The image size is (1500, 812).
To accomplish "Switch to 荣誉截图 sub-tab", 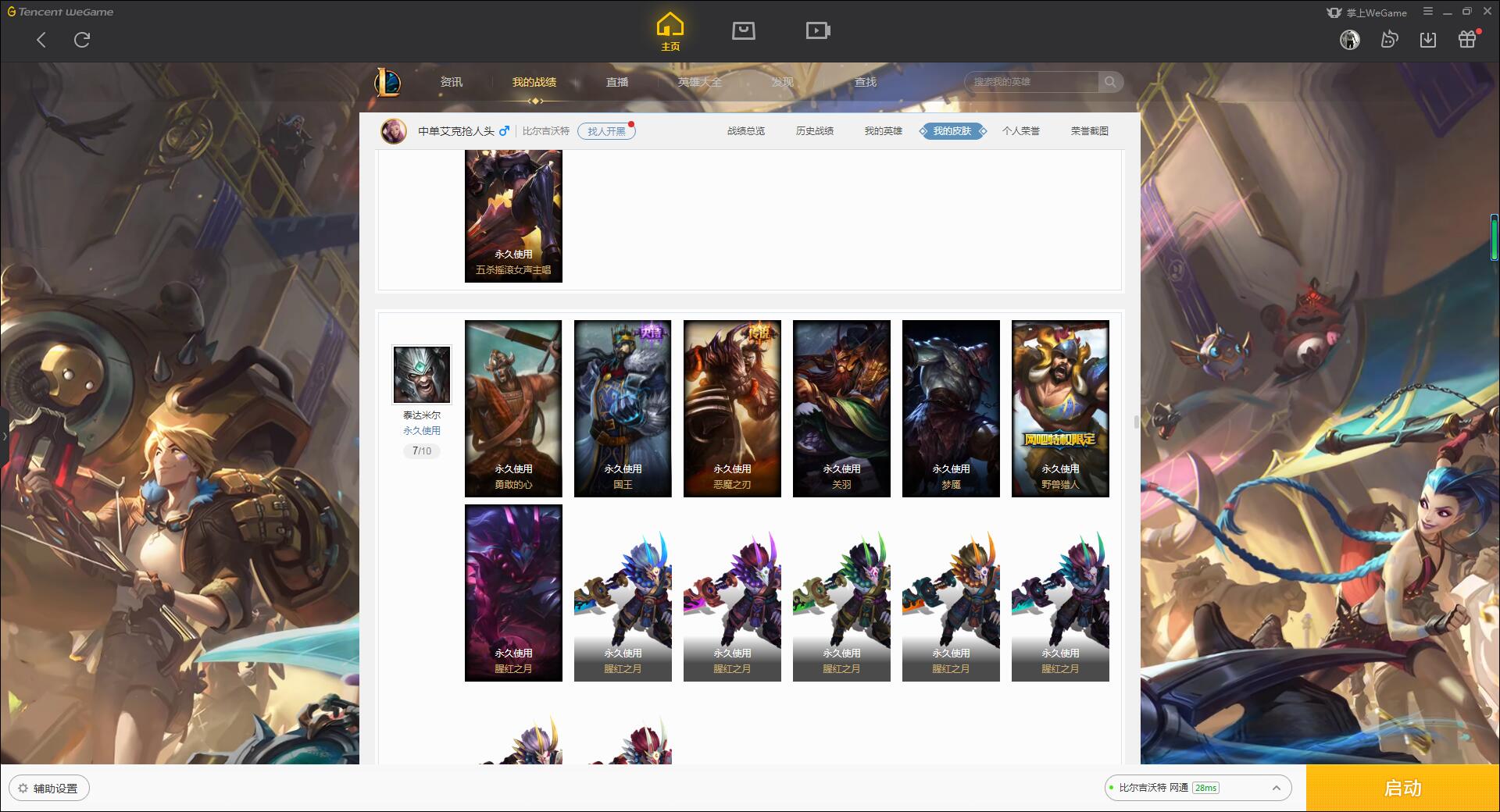I will (1090, 131).
